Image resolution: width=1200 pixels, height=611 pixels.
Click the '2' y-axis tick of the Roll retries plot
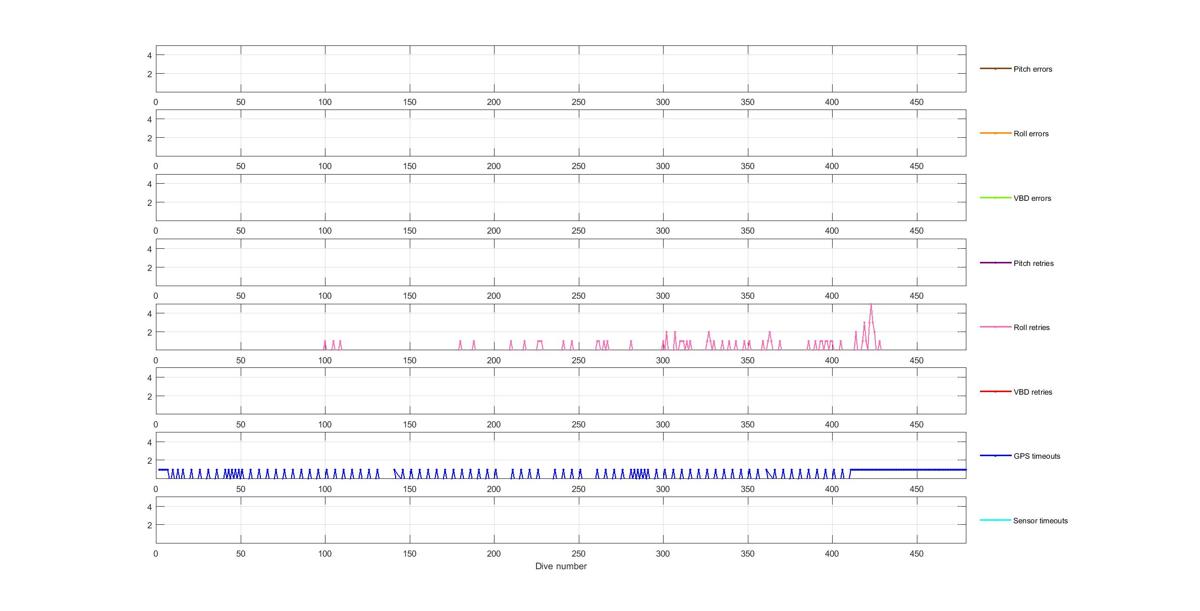tap(149, 331)
